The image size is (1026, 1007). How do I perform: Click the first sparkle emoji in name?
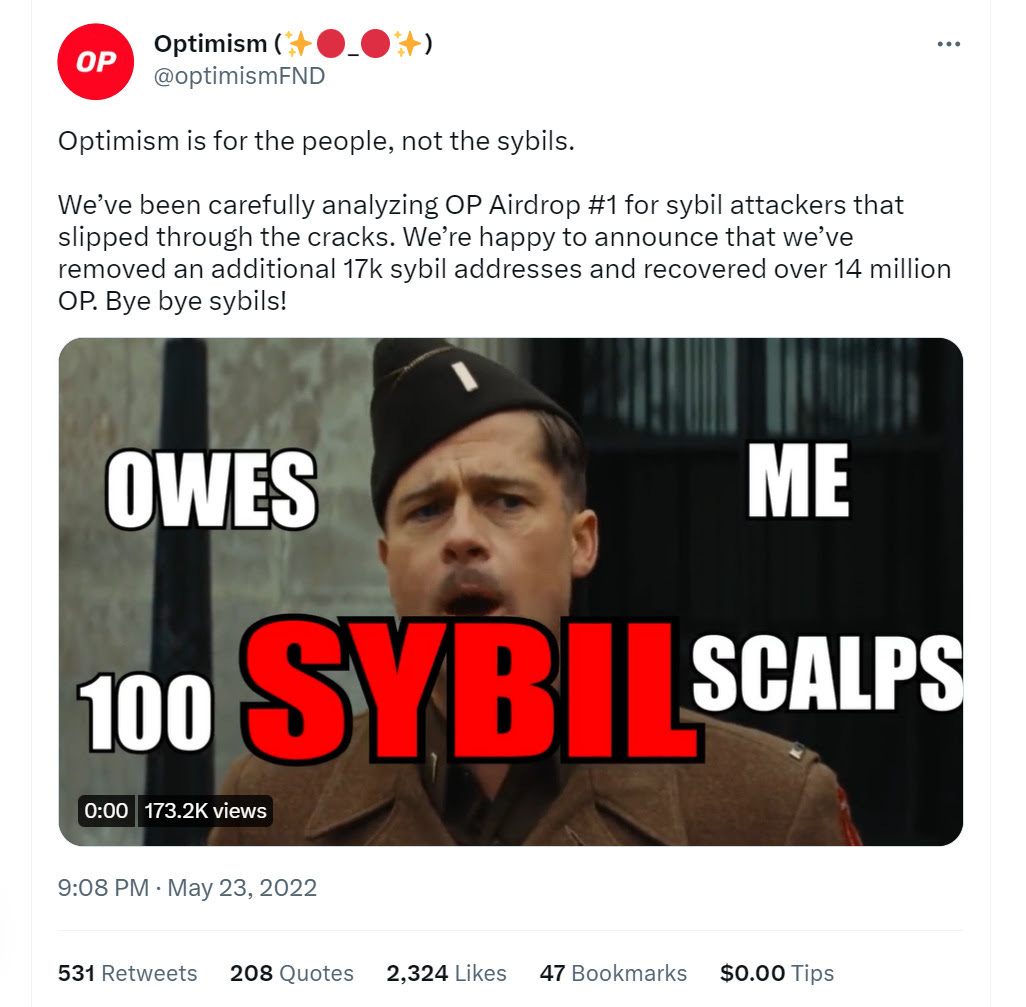(x=299, y=44)
